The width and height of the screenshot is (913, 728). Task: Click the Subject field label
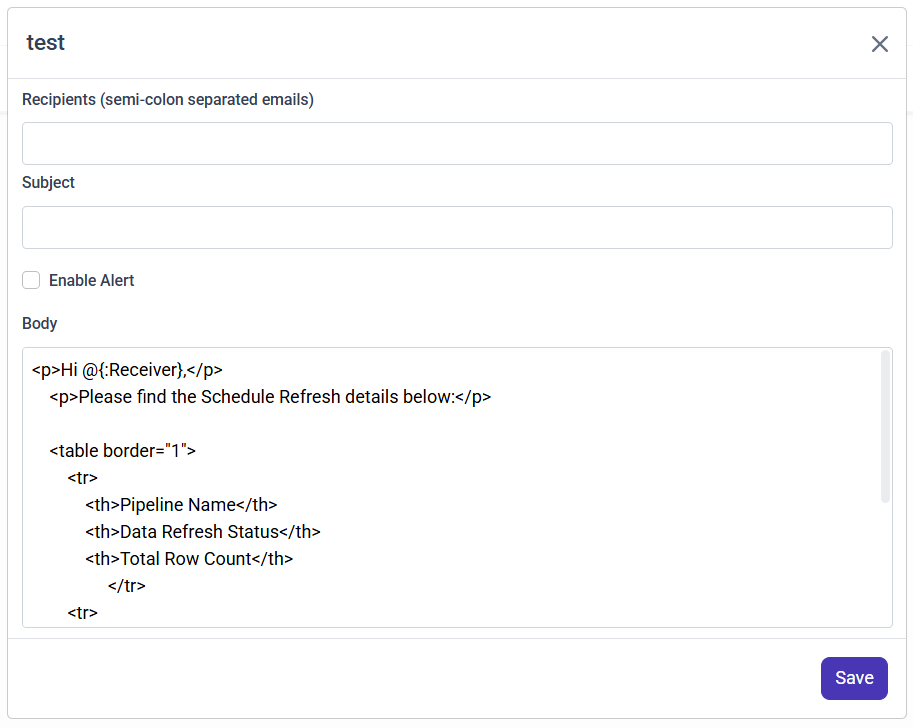tap(48, 183)
